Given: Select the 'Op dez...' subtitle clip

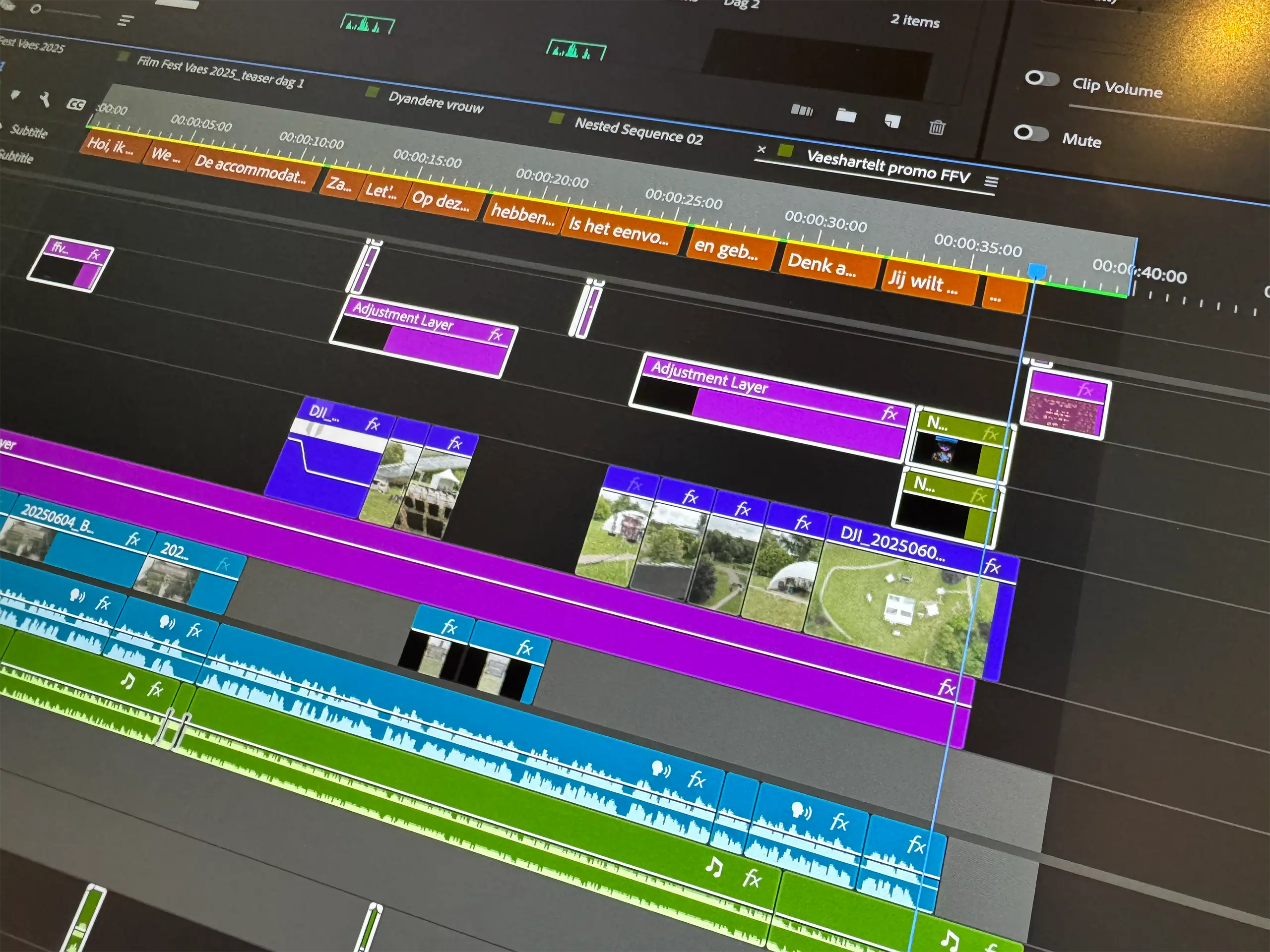Looking at the screenshot, I should point(444,201).
